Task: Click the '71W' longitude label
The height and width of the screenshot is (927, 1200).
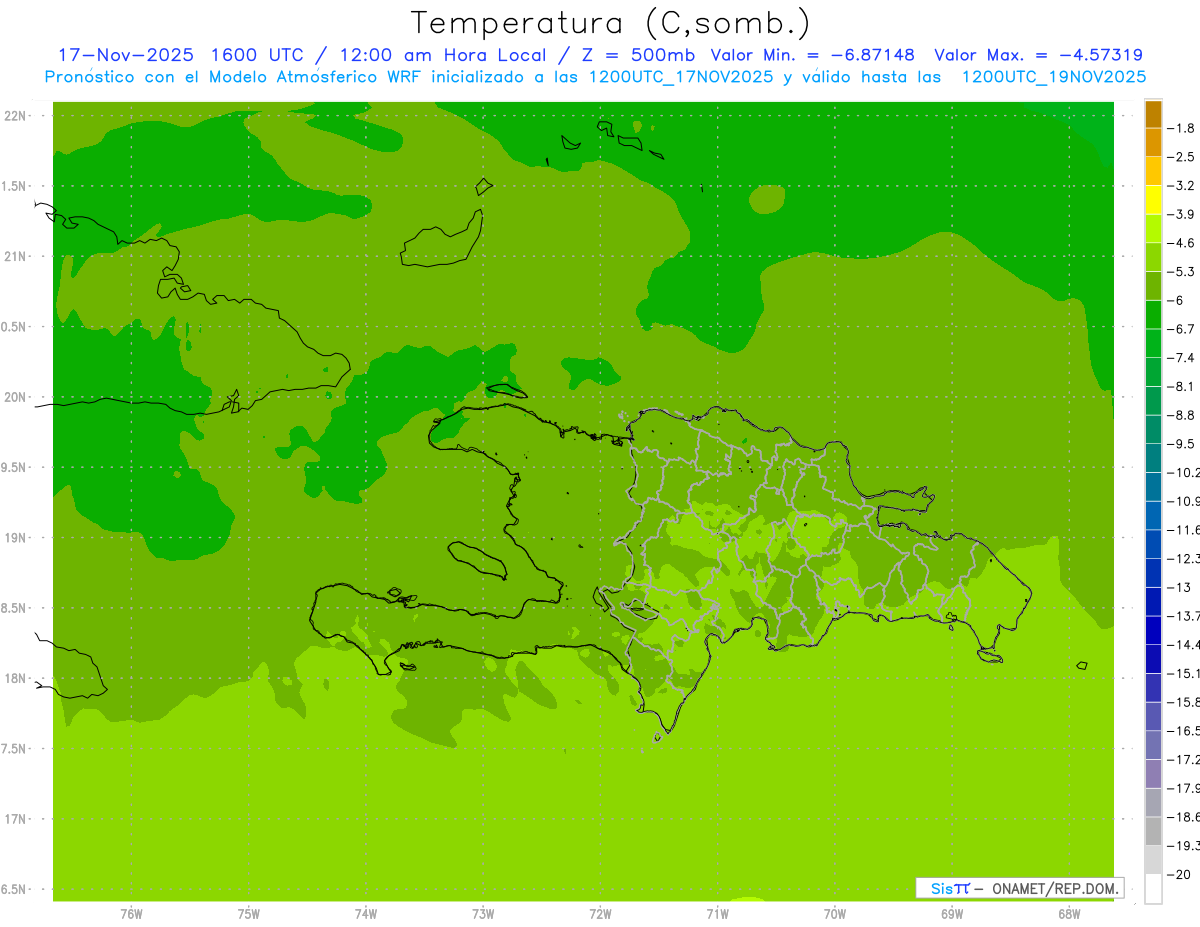Action: coord(717,914)
